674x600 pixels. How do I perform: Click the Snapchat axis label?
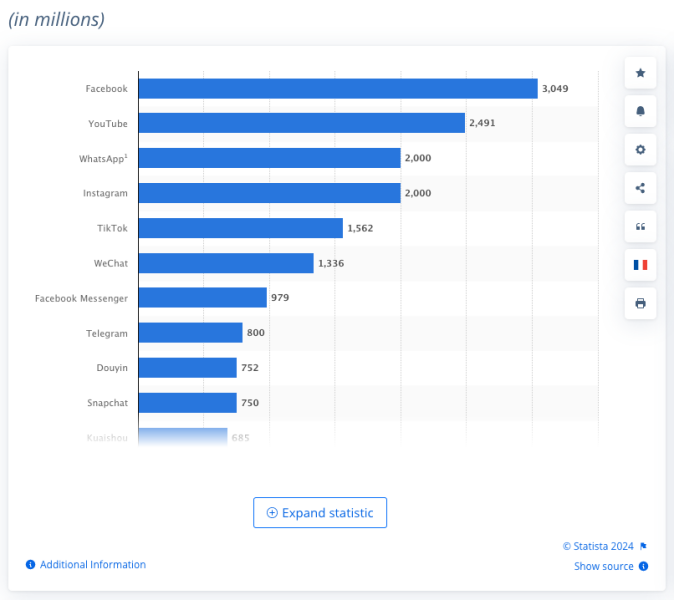point(107,403)
